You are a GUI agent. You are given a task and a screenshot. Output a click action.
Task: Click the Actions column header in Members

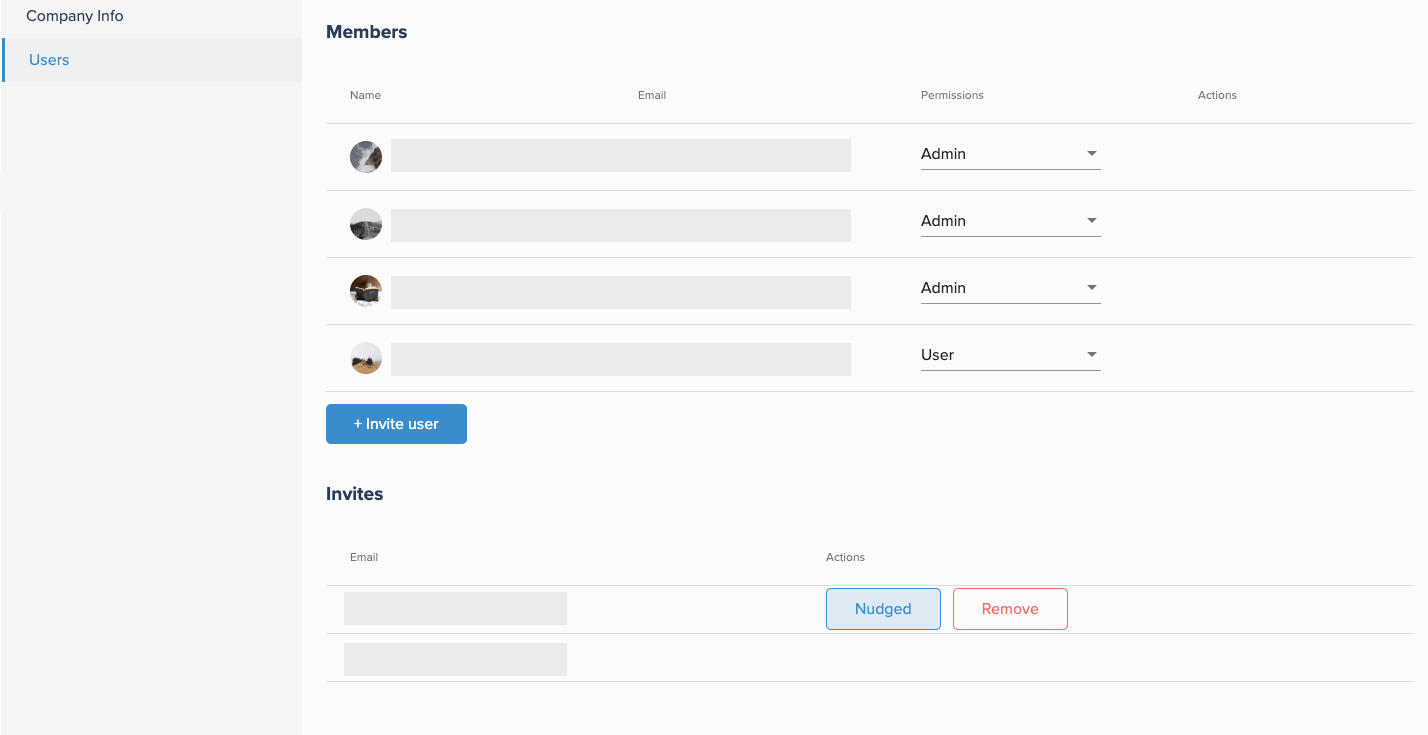[1217, 95]
